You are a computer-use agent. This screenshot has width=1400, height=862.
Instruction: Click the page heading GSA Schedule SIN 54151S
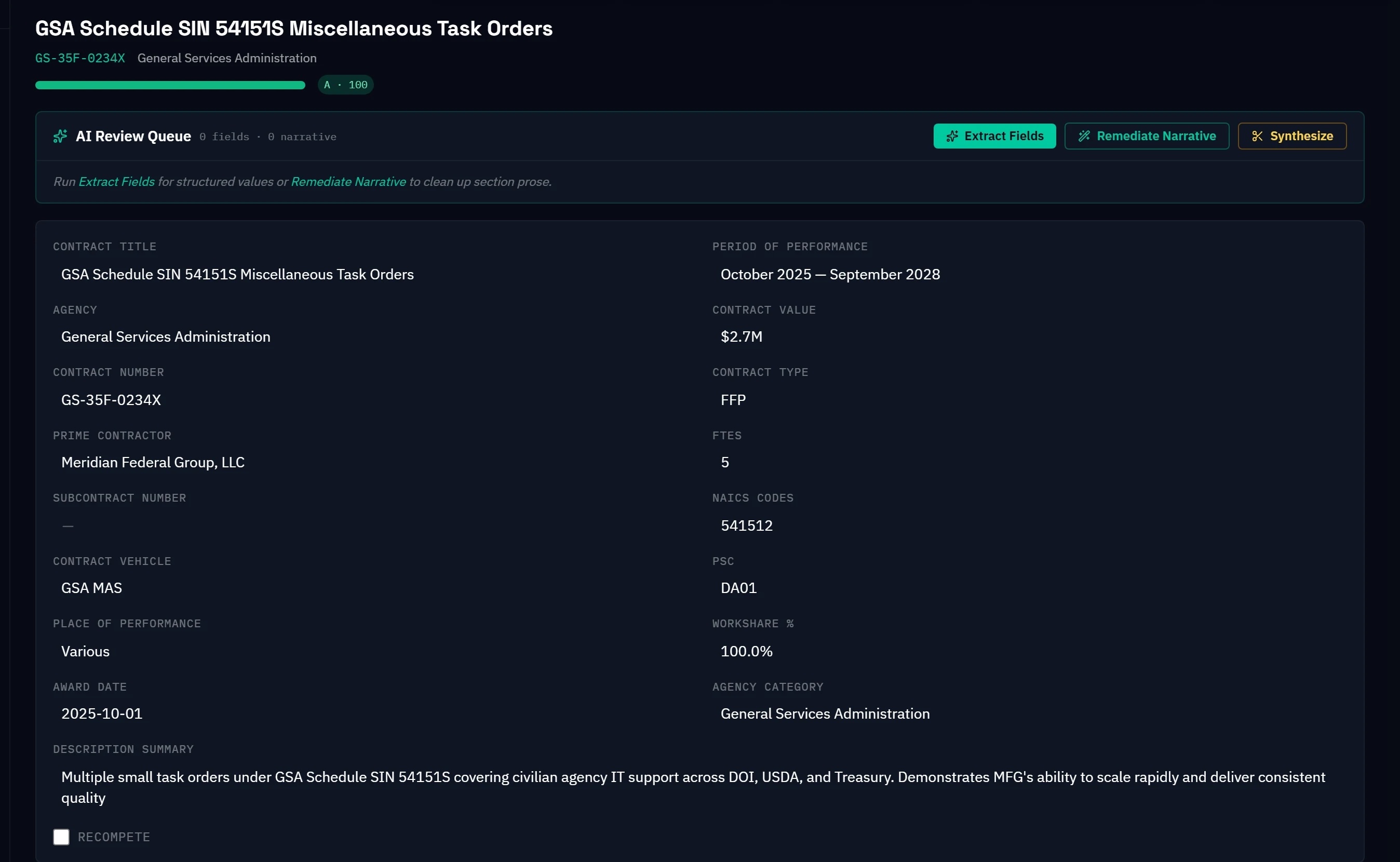tap(294, 29)
